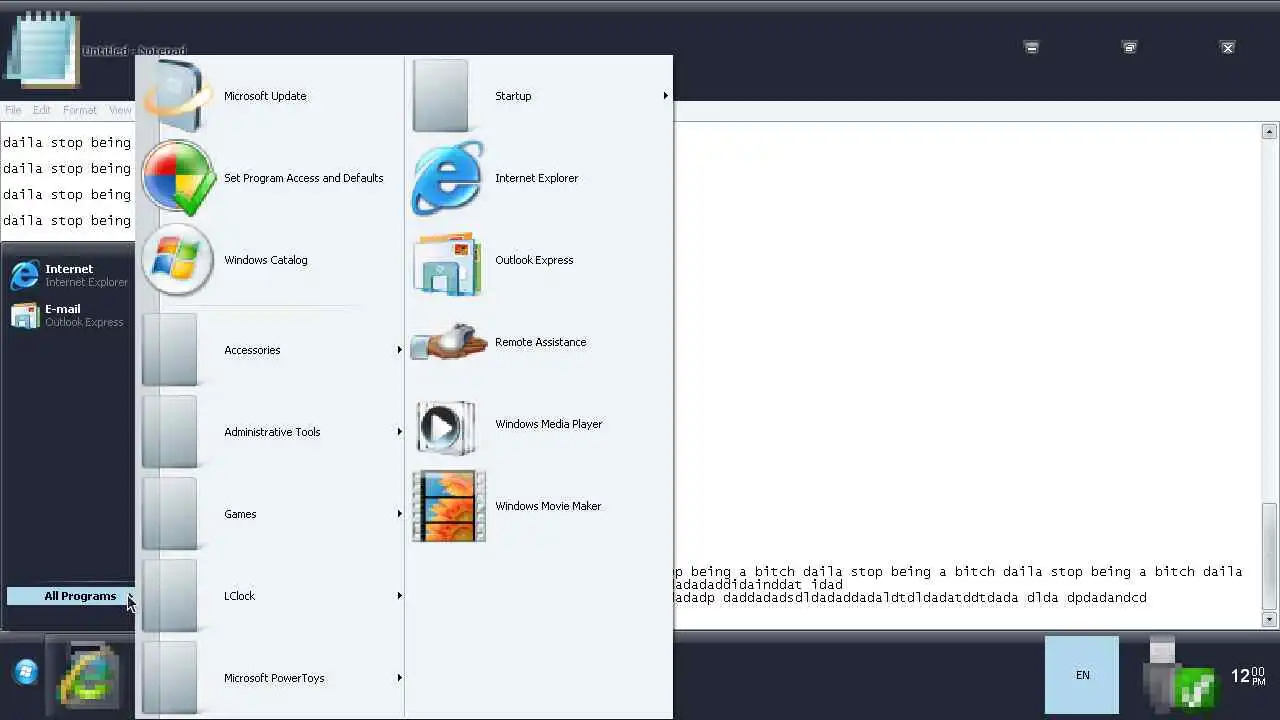The image size is (1280, 720).
Task: Click the 'Internet Explorer' subtitle under Internet
Action: (x=86, y=282)
